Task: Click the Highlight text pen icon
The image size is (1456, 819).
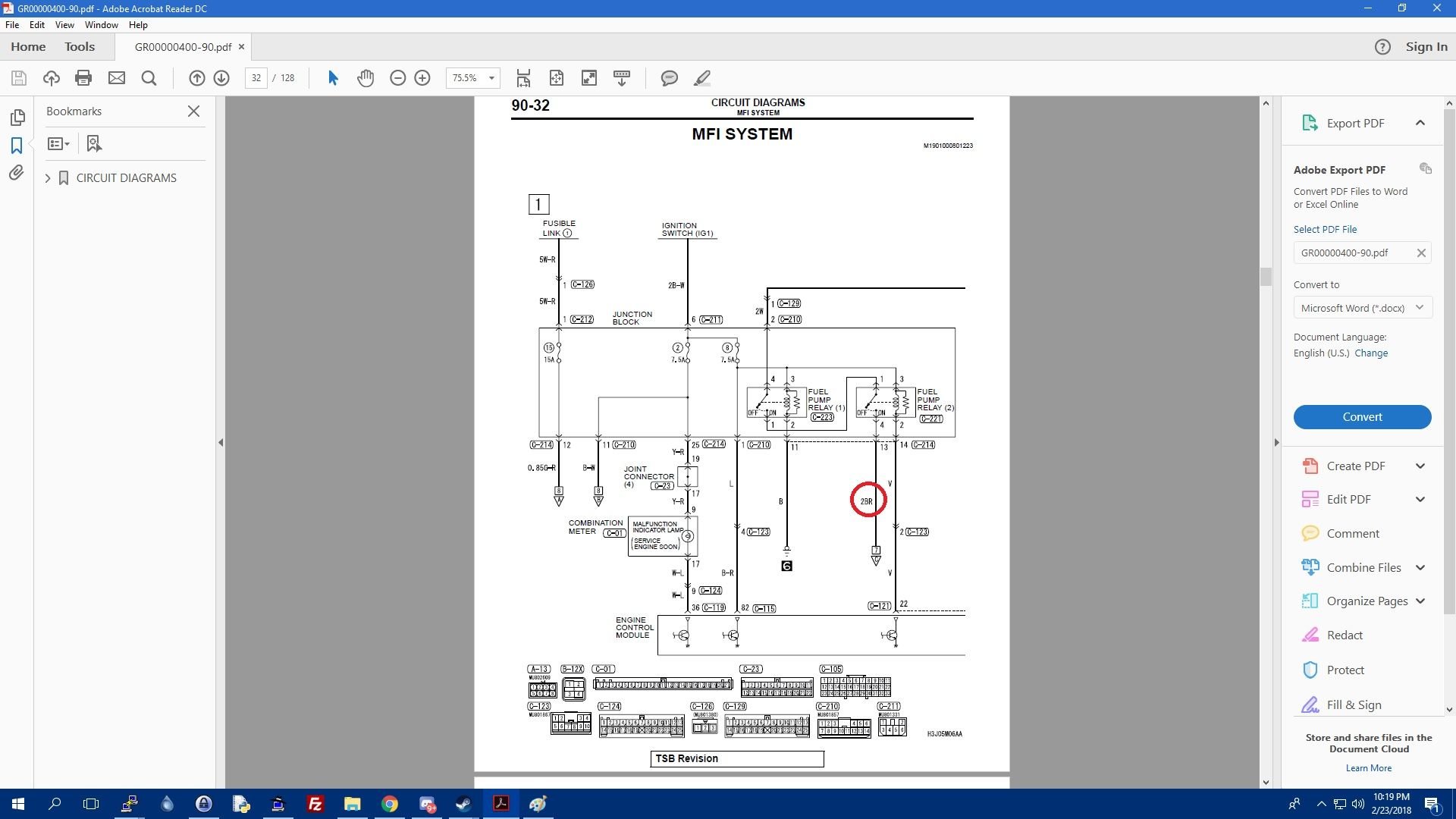Action: tap(702, 78)
